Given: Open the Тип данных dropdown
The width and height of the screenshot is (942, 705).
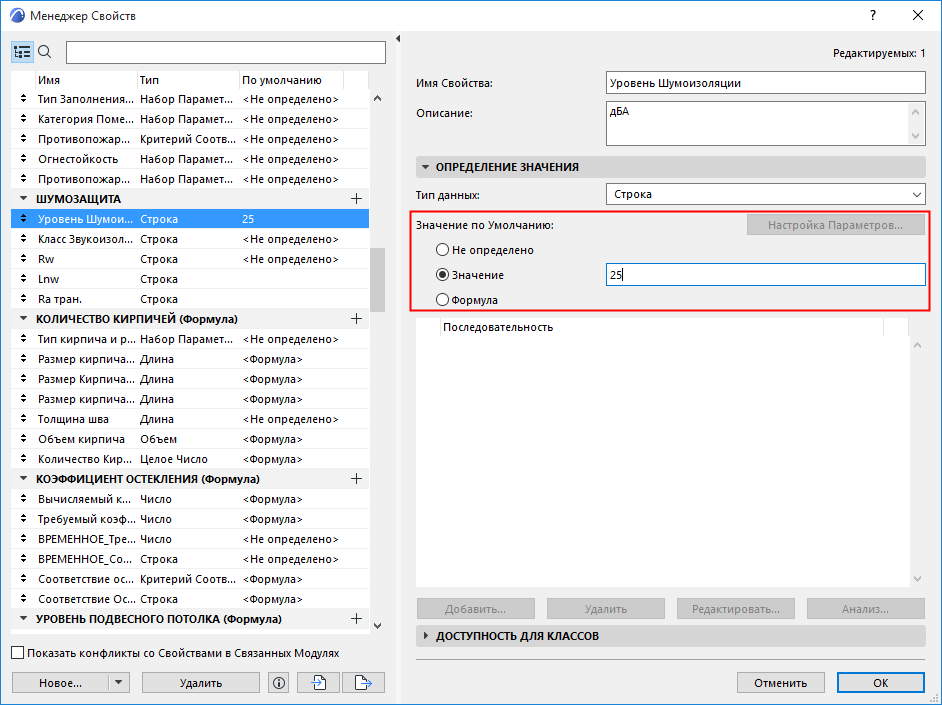Looking at the screenshot, I should click(765, 194).
